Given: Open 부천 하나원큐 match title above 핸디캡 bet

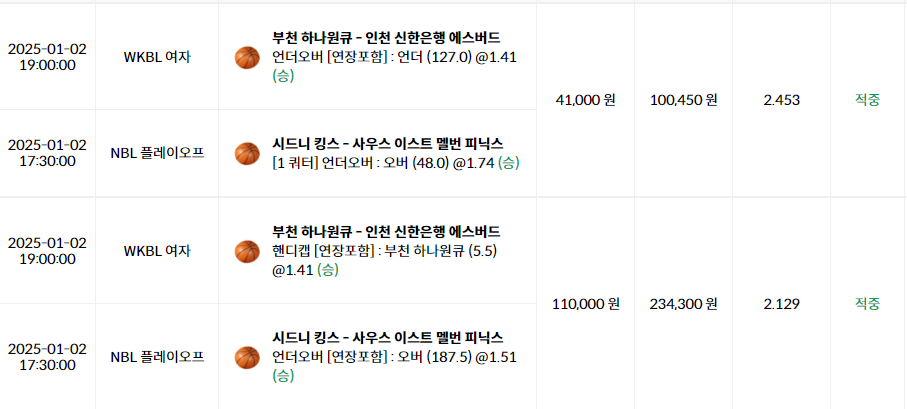Looking at the screenshot, I should point(386,232).
